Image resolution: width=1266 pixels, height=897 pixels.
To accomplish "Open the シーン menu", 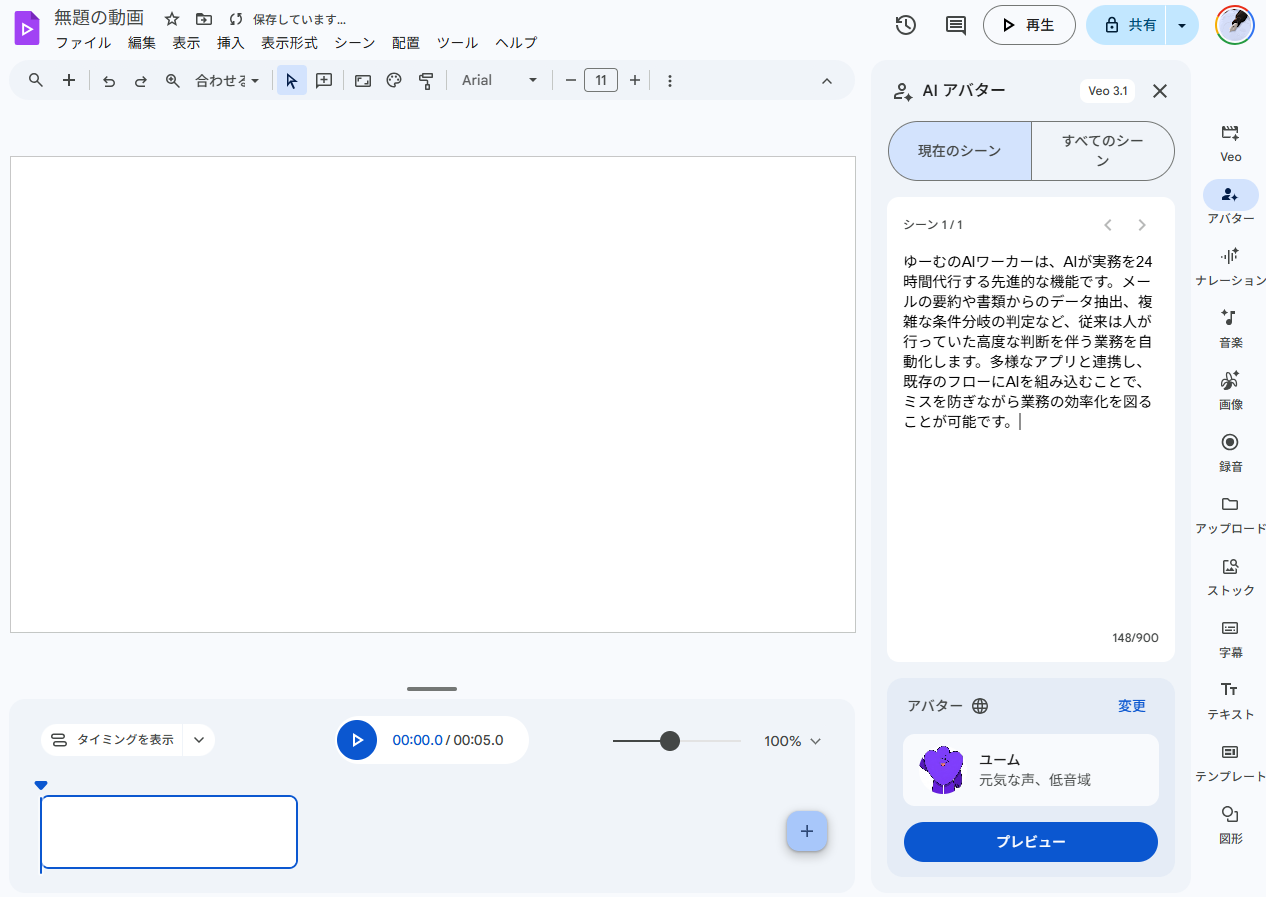I will pos(355,43).
